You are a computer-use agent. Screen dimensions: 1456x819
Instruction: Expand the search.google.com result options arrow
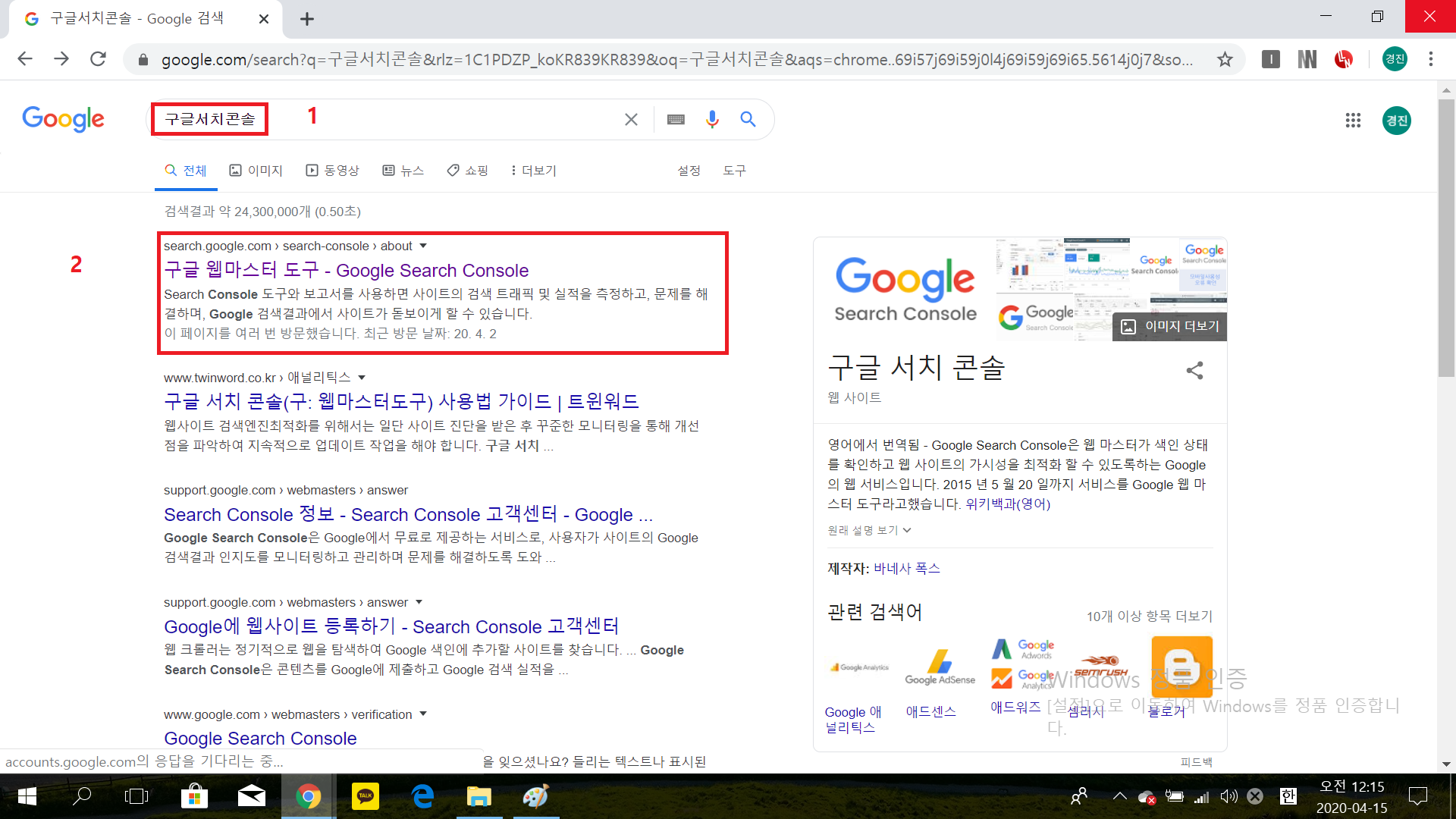pos(423,246)
